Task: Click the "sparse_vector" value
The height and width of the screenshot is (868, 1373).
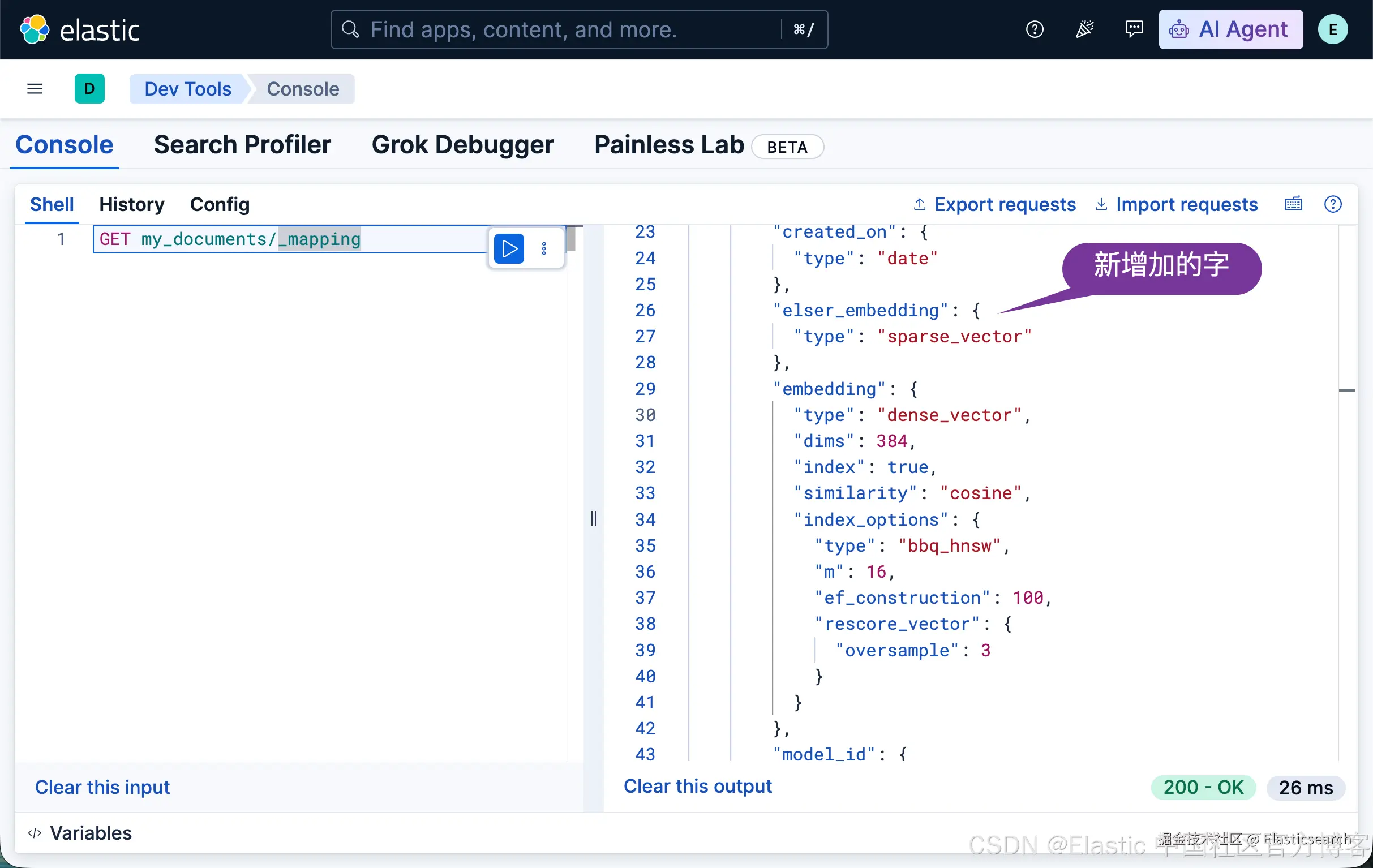Action: 955,337
